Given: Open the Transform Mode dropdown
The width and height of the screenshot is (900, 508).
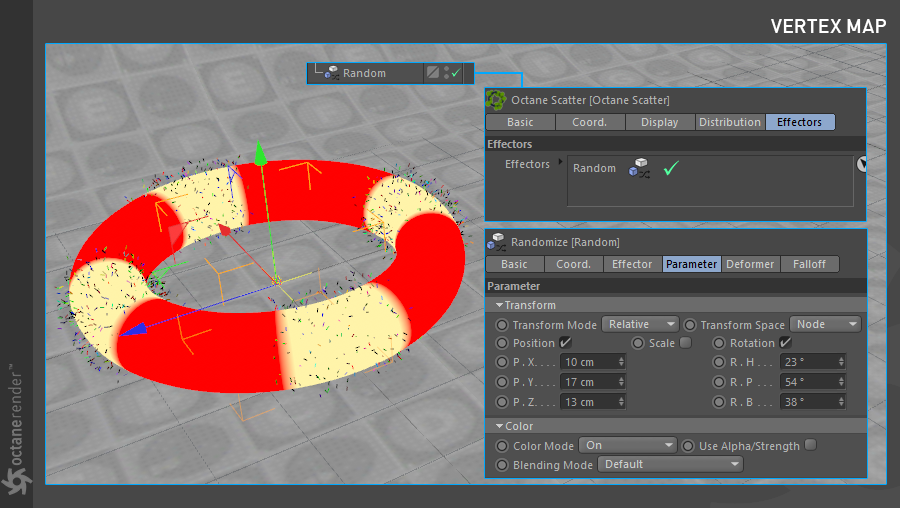Looking at the screenshot, I should [640, 324].
